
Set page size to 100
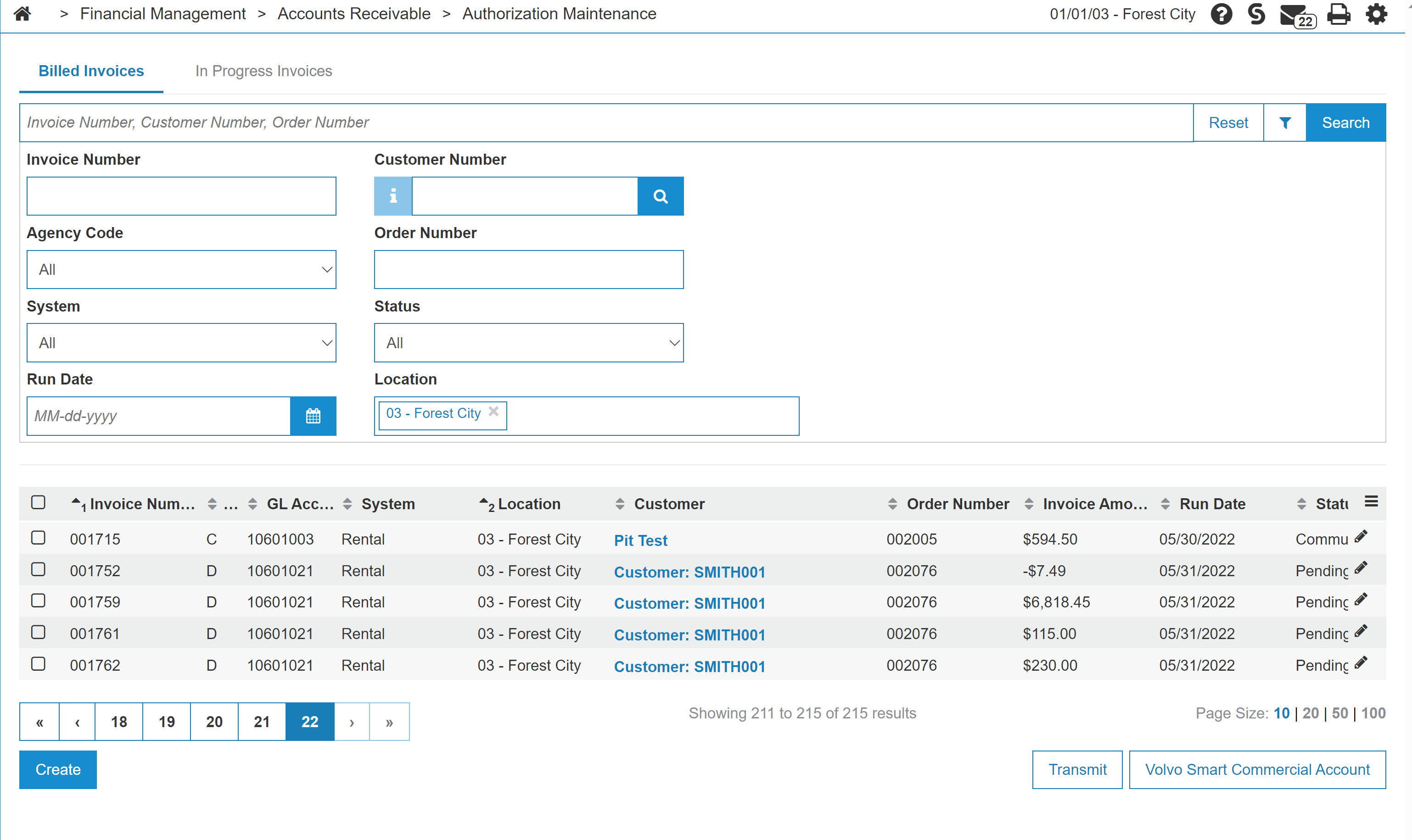coord(1373,713)
